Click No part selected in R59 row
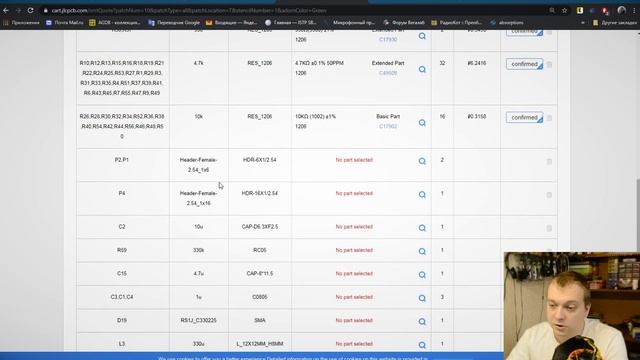This screenshot has width=640, height=360. (354, 250)
